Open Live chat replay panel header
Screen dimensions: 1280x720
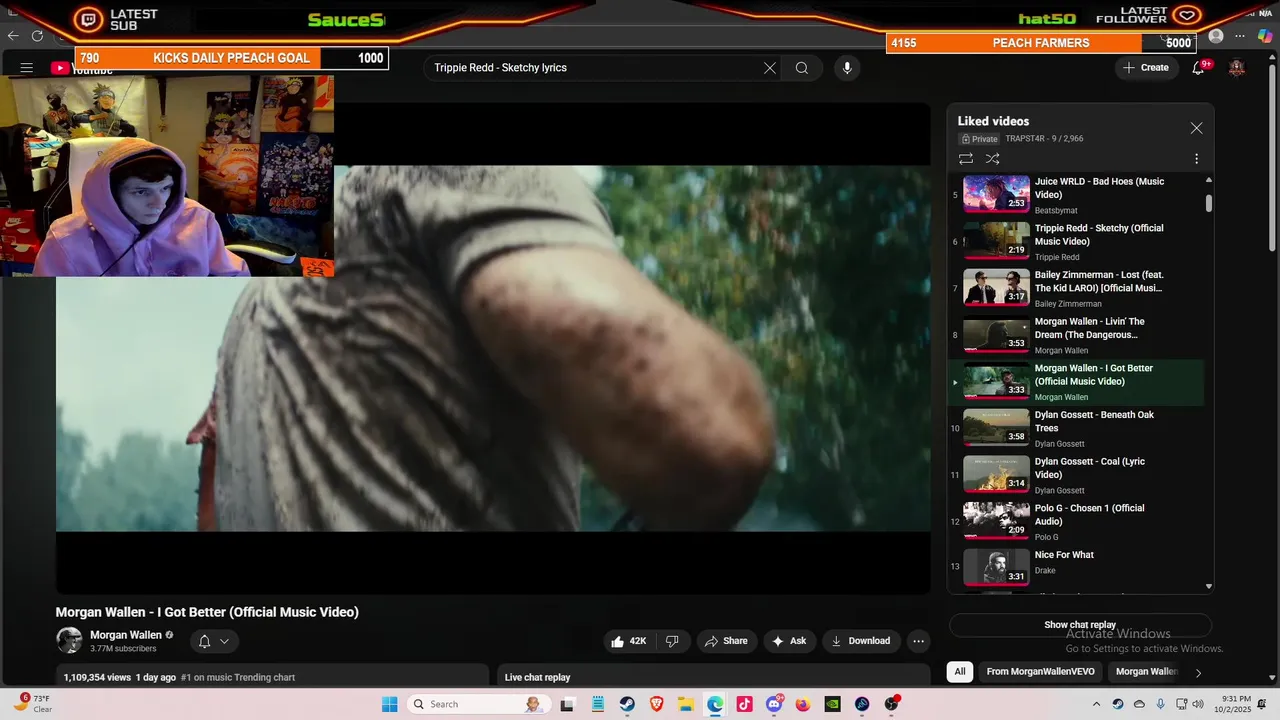coord(714,677)
